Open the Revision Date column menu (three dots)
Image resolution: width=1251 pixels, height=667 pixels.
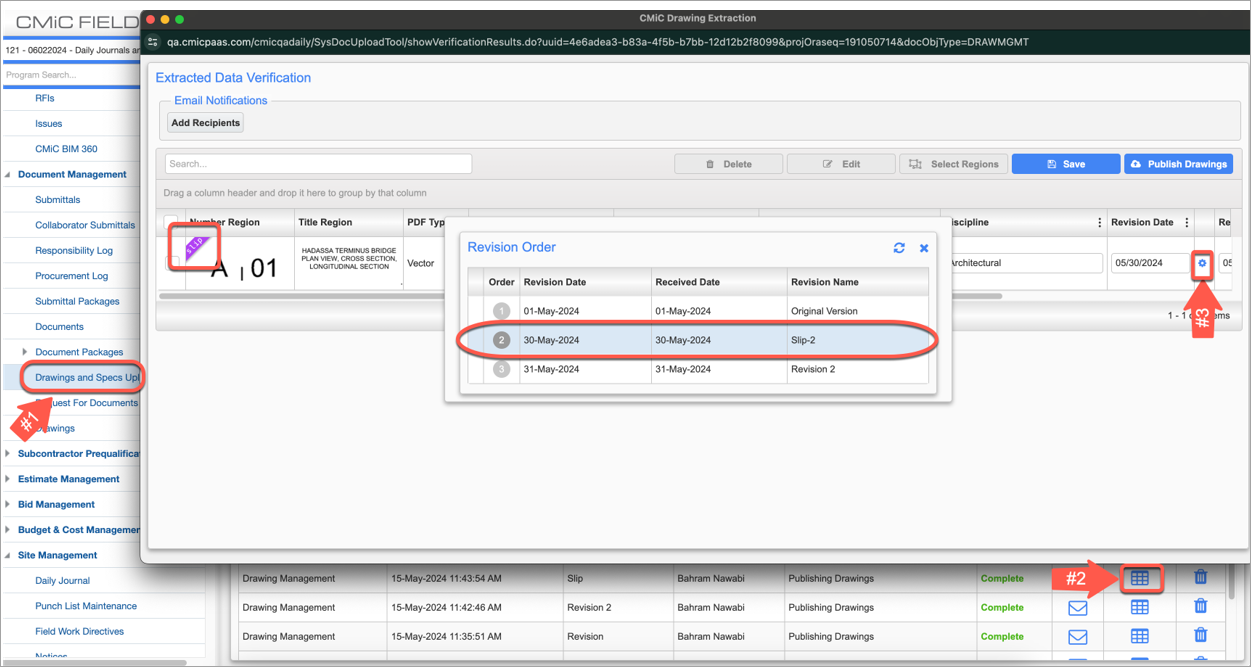click(1187, 223)
